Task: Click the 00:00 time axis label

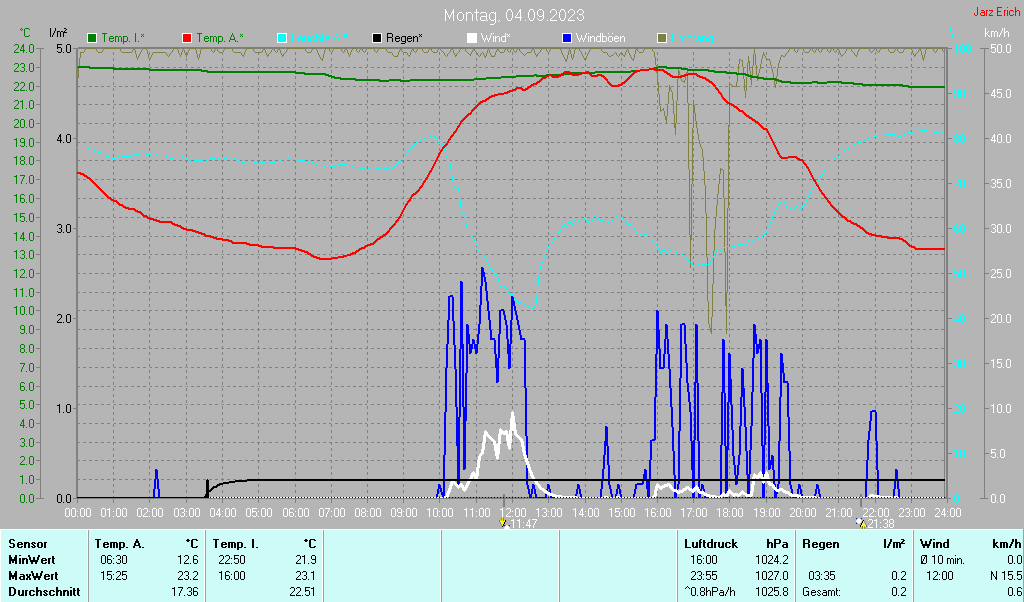Action: (x=78, y=513)
